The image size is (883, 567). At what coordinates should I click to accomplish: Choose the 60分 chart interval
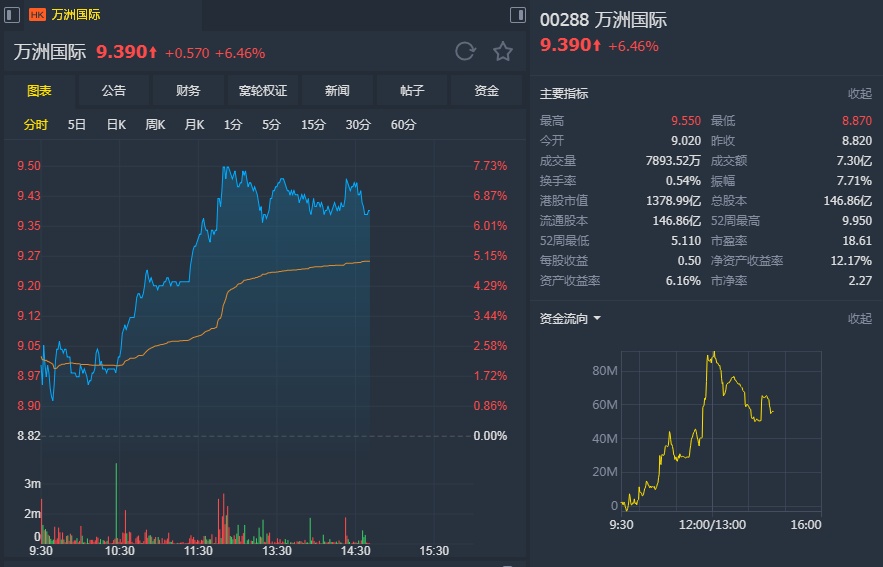(404, 125)
